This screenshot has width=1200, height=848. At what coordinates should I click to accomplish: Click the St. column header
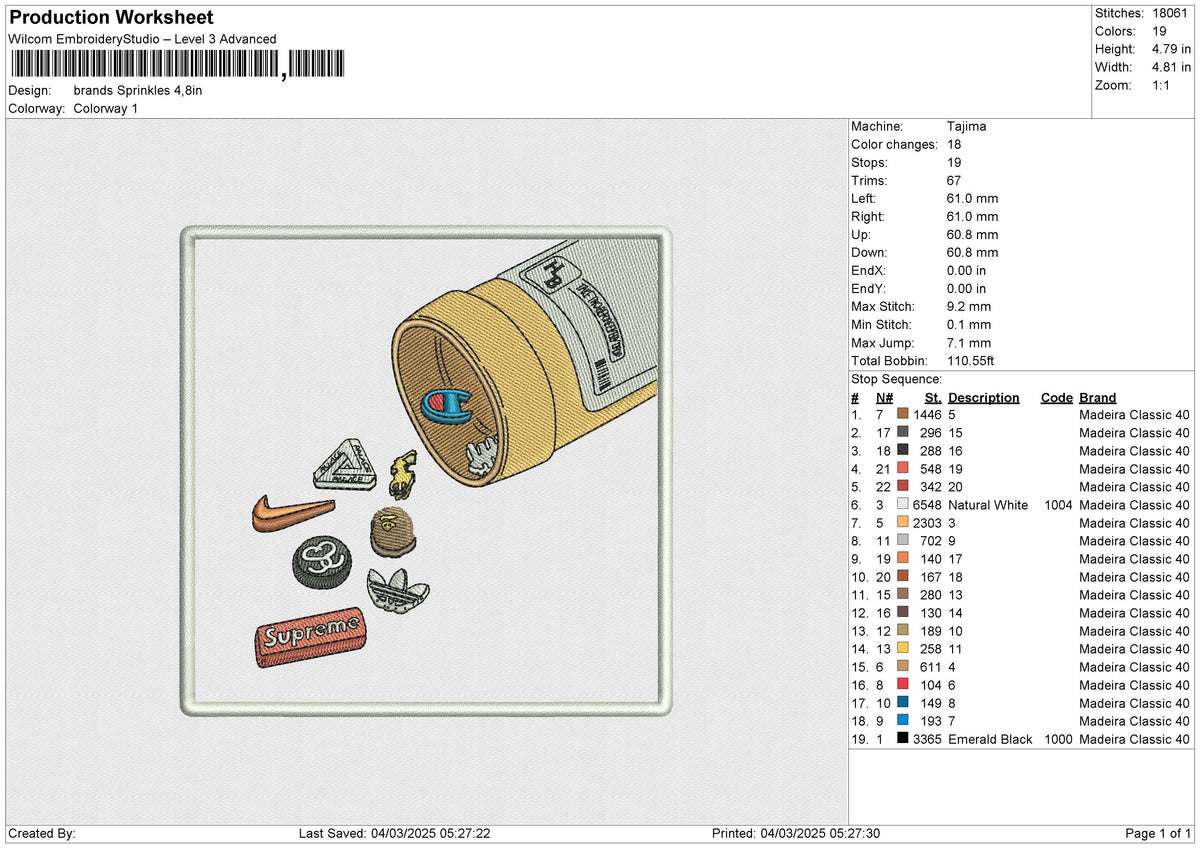(x=934, y=398)
